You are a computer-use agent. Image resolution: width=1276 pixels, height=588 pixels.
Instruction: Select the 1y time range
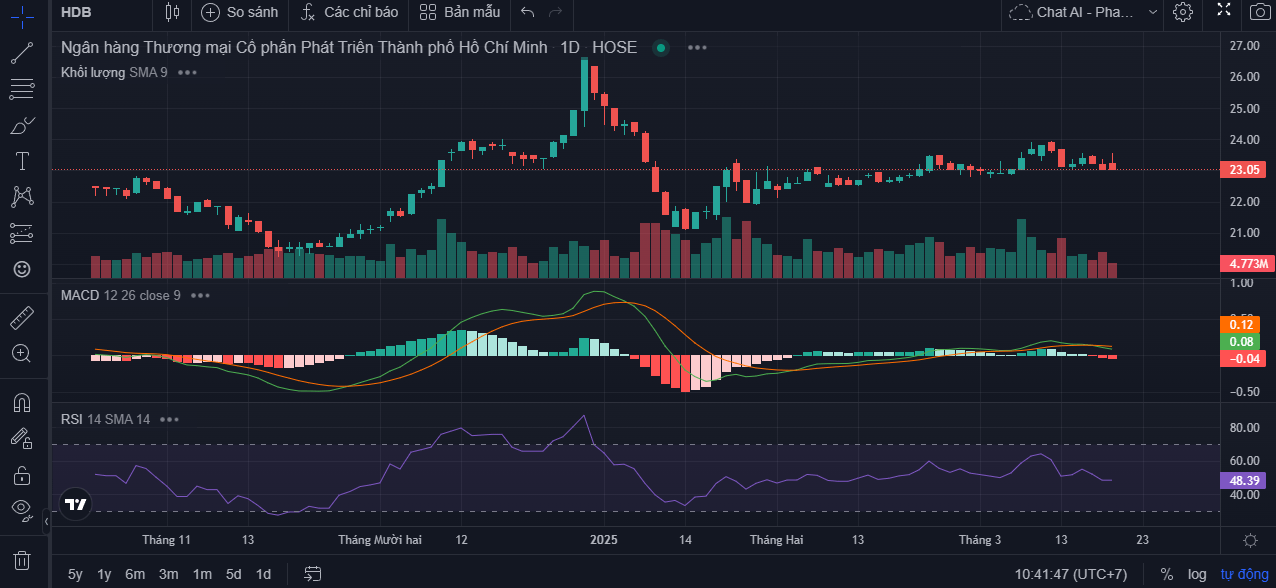click(x=104, y=574)
